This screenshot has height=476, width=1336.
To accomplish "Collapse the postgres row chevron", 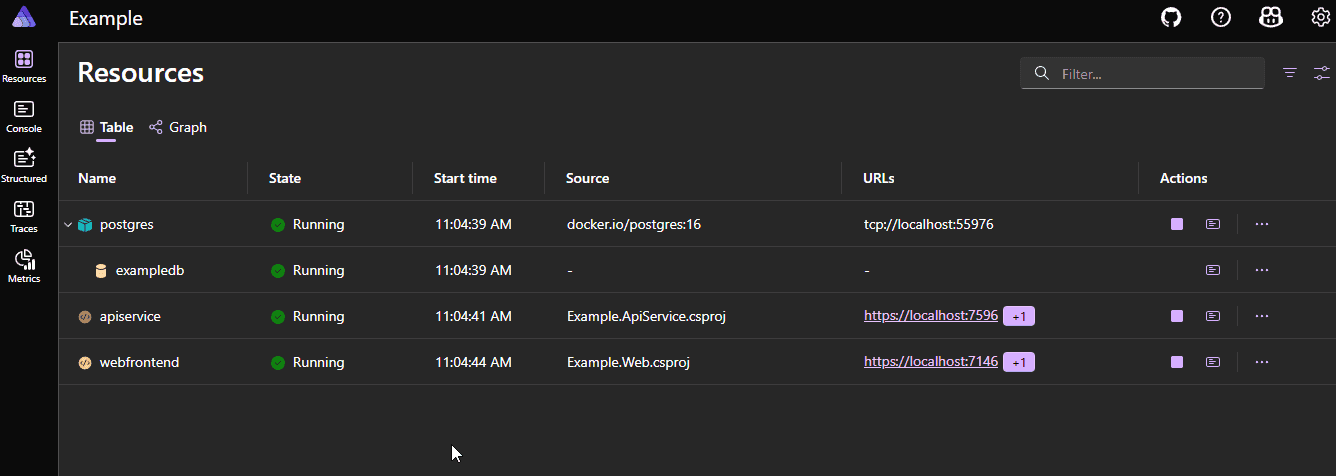I will click(x=68, y=225).
